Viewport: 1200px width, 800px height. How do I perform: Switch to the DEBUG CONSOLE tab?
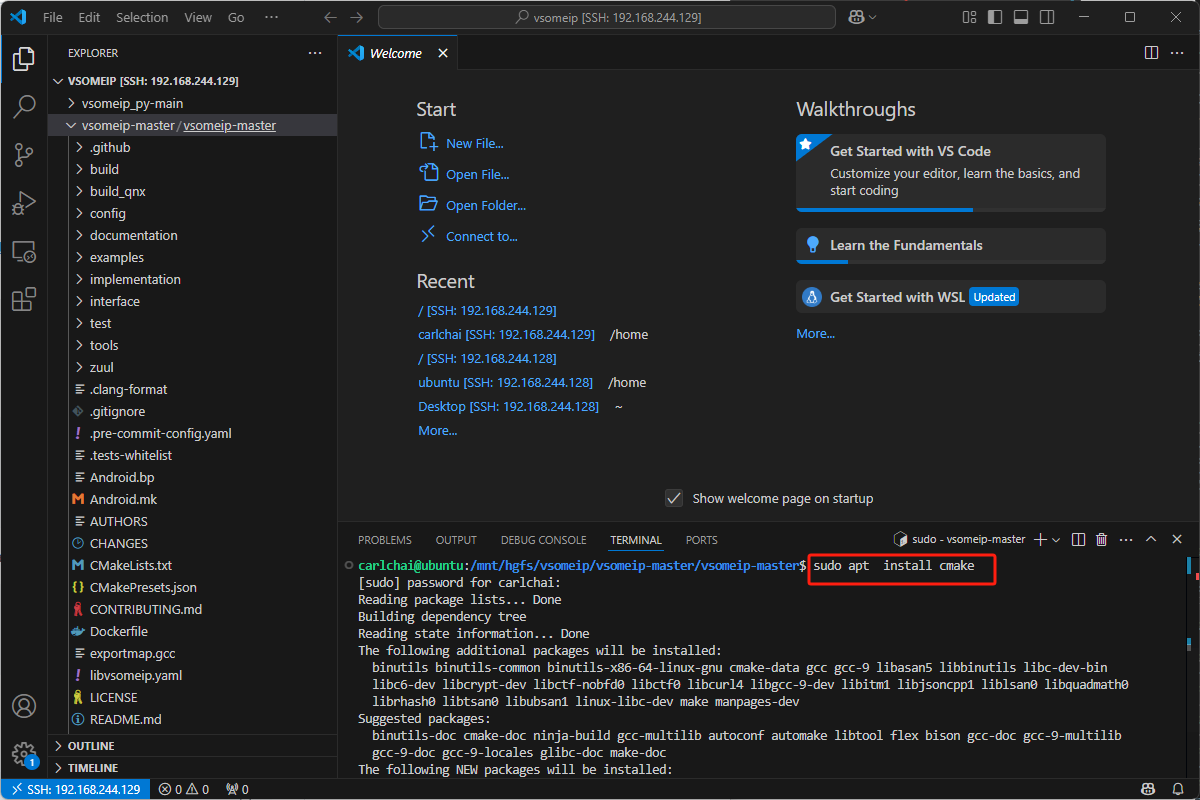pos(544,540)
